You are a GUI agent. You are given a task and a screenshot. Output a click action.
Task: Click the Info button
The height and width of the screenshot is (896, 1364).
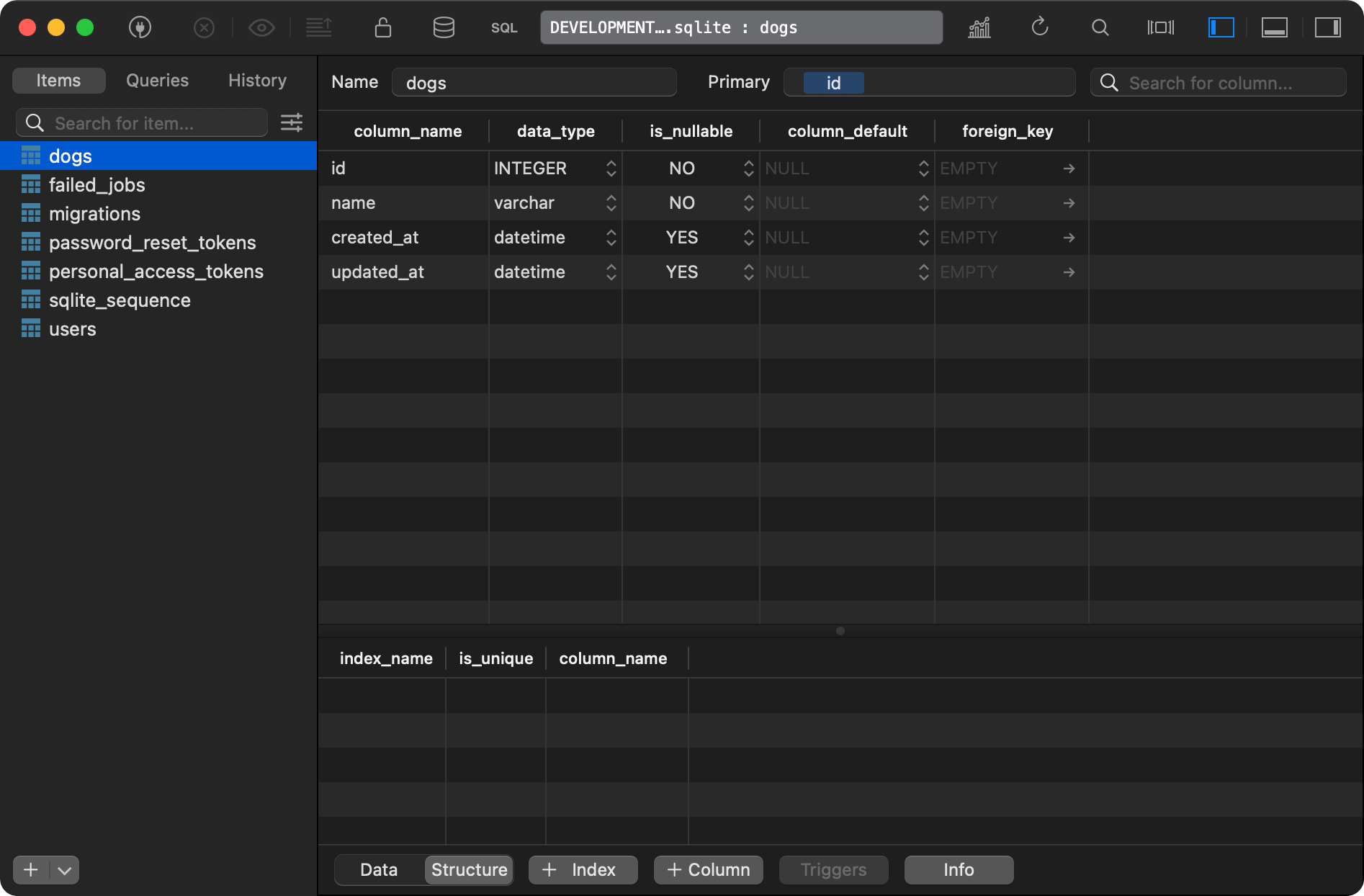pos(959,870)
